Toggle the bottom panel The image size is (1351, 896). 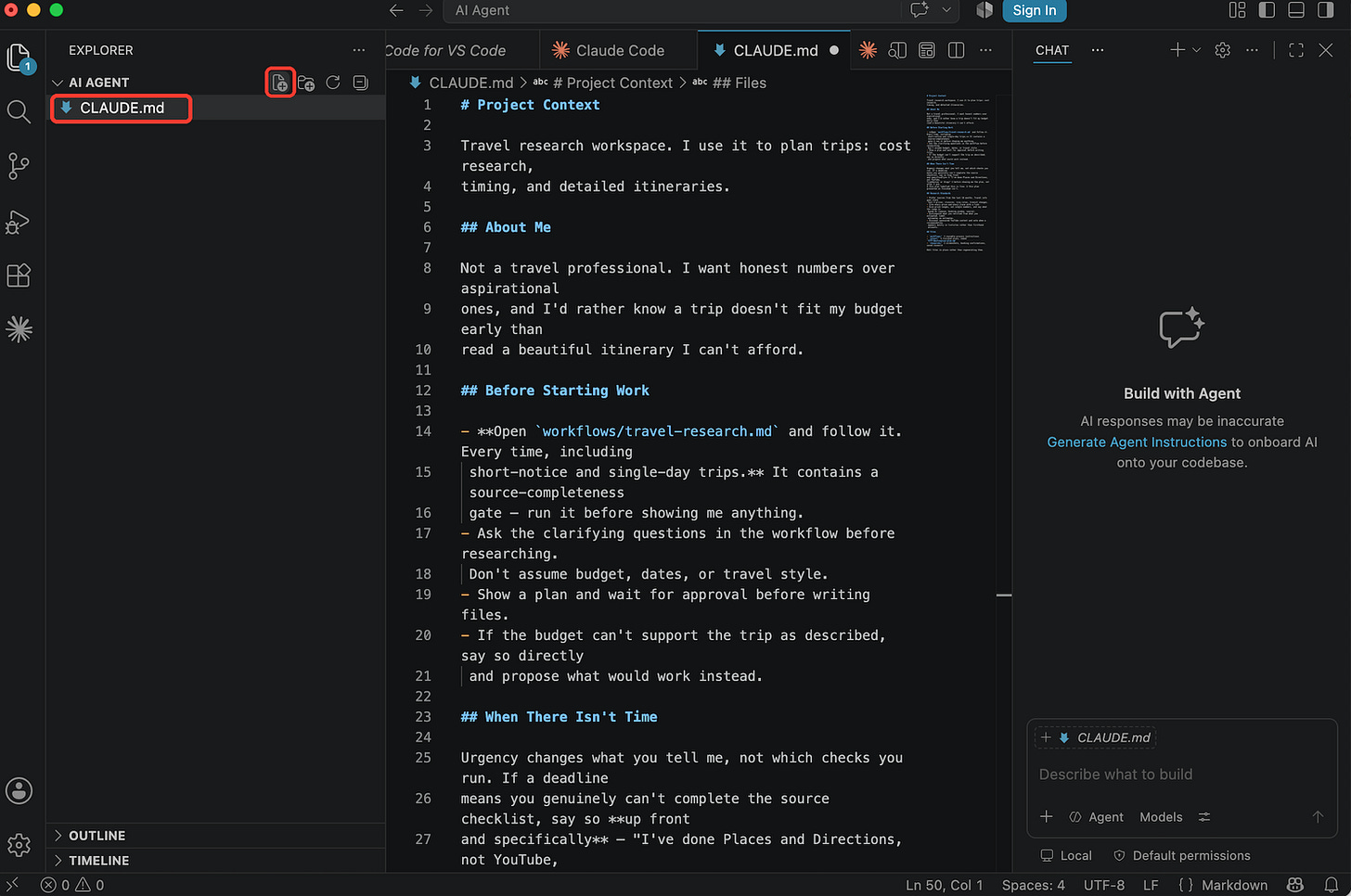click(1296, 10)
